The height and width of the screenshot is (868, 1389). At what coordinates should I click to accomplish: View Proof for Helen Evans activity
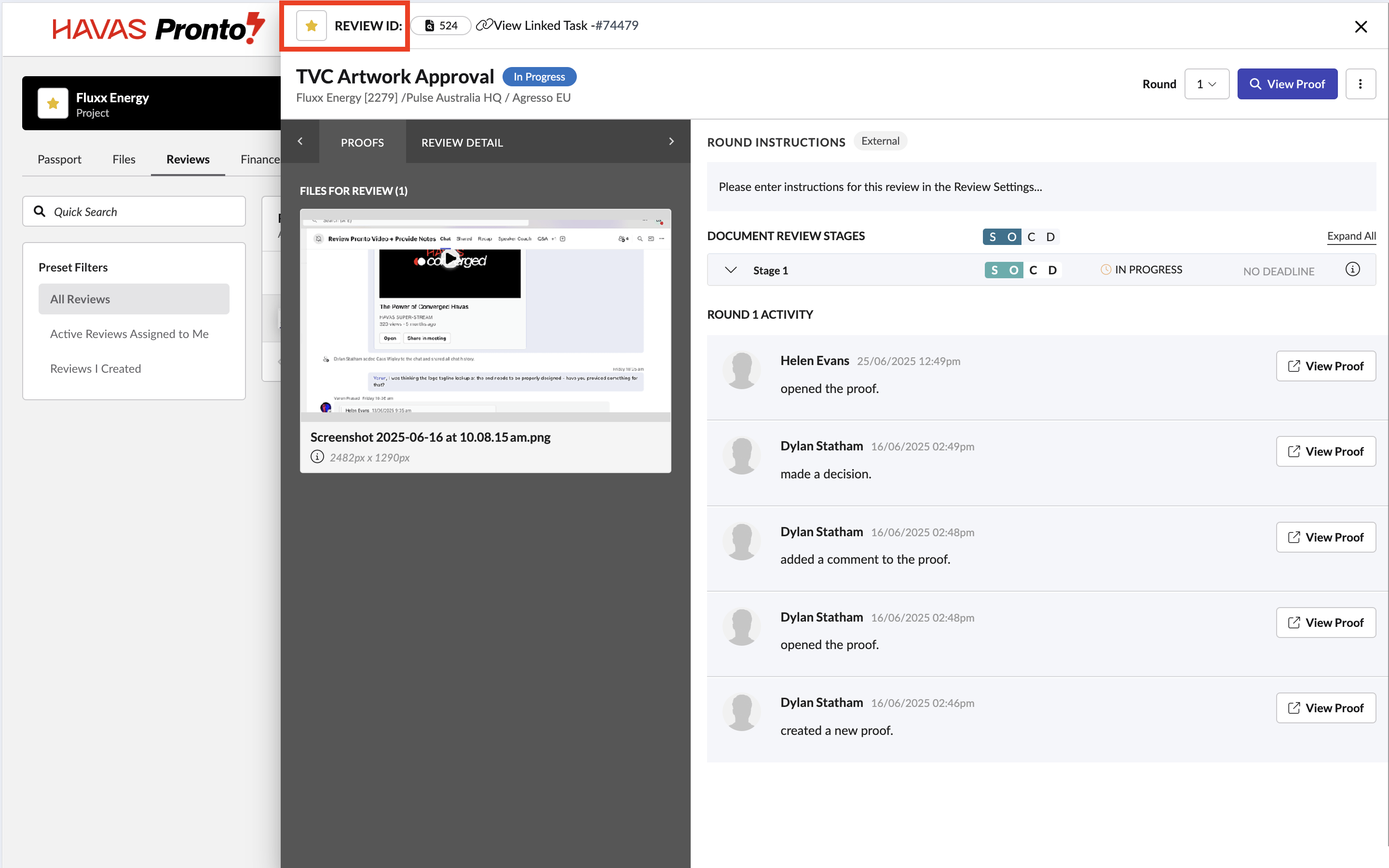(1325, 366)
